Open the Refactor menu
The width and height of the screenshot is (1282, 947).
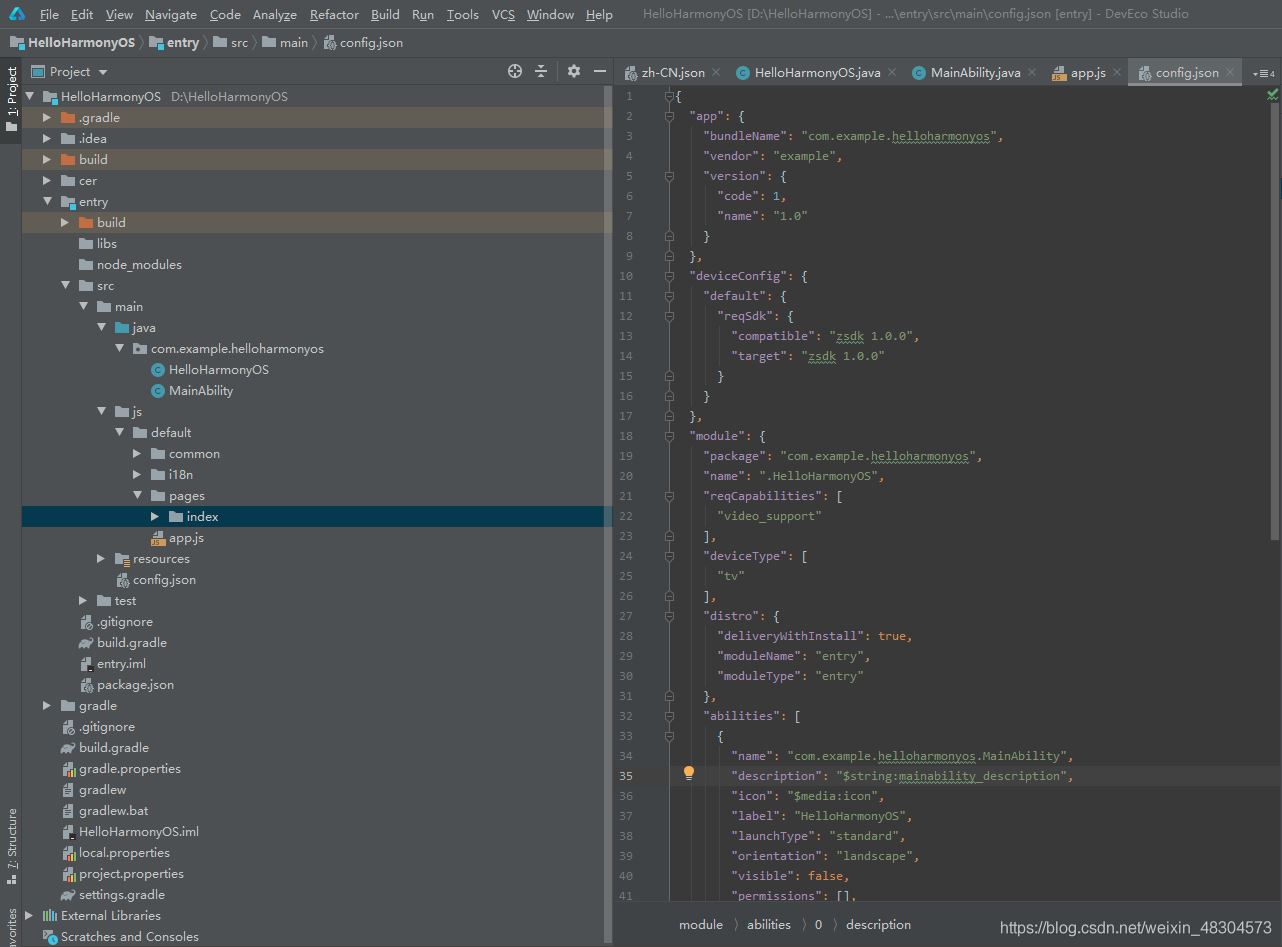click(x=334, y=14)
